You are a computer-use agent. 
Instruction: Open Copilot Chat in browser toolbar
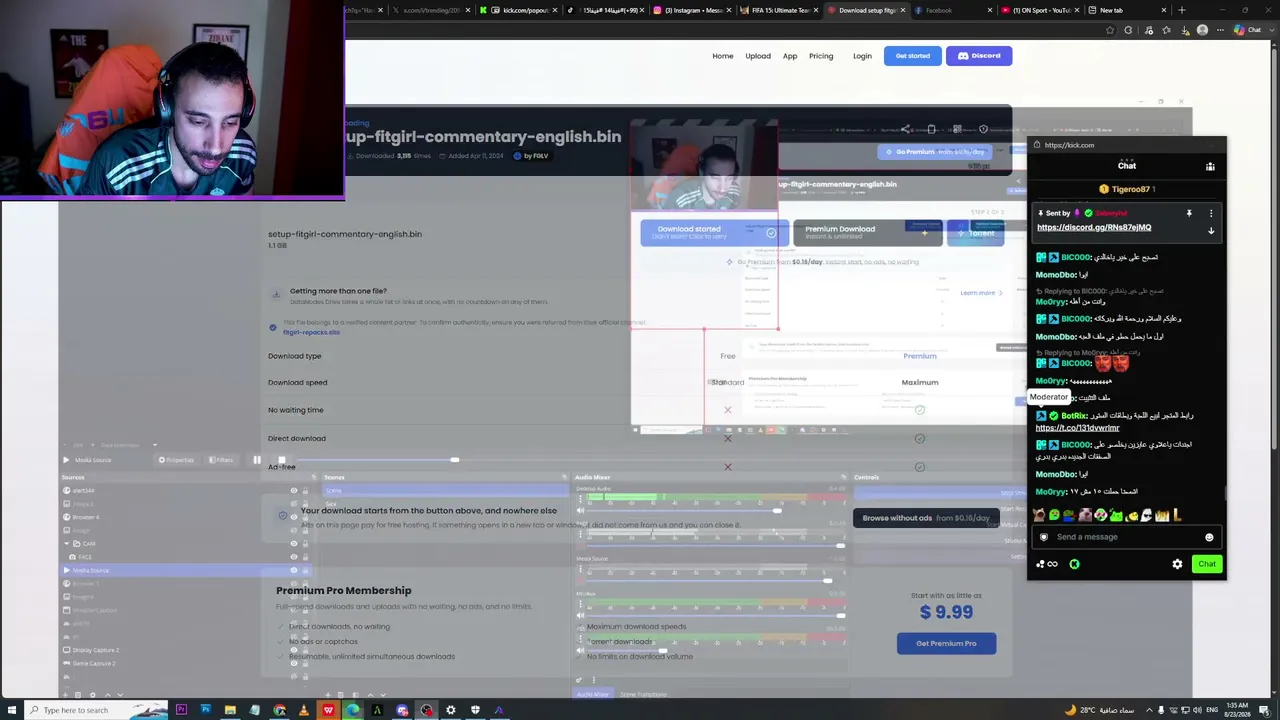(x=1248, y=30)
